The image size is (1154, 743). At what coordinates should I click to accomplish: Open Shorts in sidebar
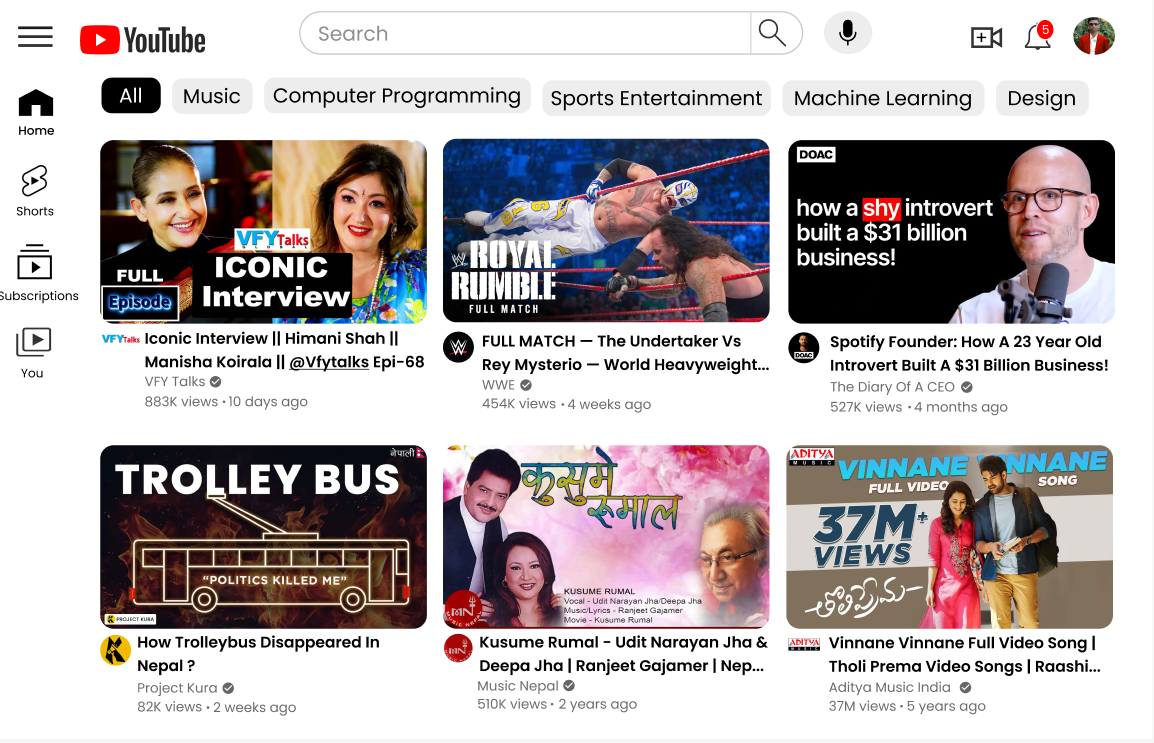(35, 191)
